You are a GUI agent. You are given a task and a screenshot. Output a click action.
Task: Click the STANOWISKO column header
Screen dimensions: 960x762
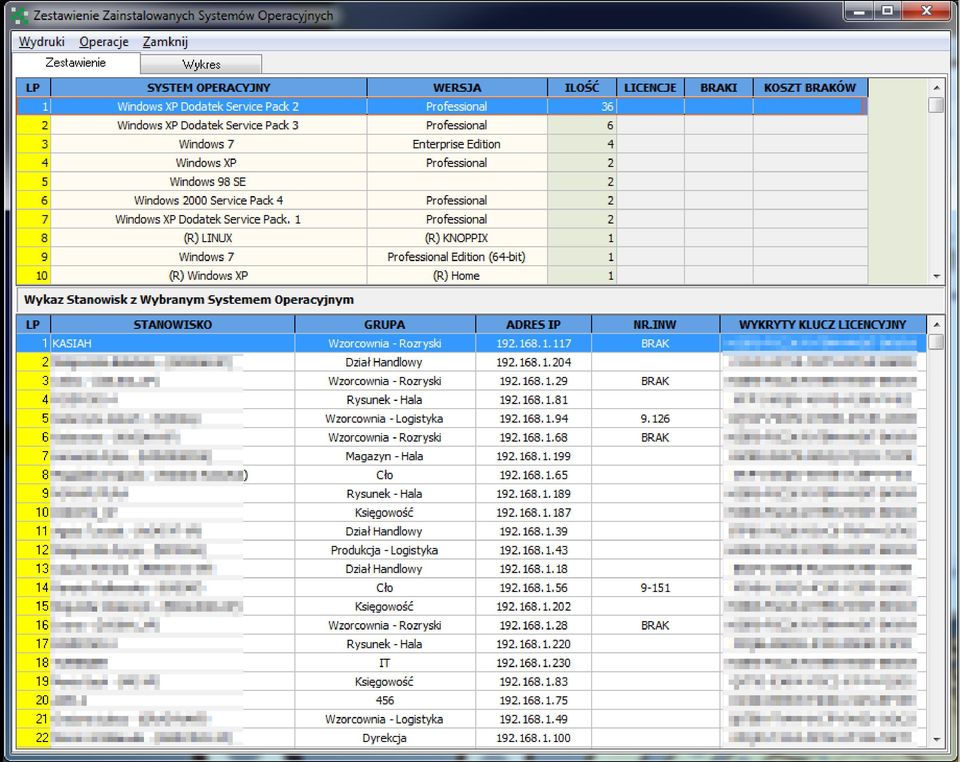(173, 324)
